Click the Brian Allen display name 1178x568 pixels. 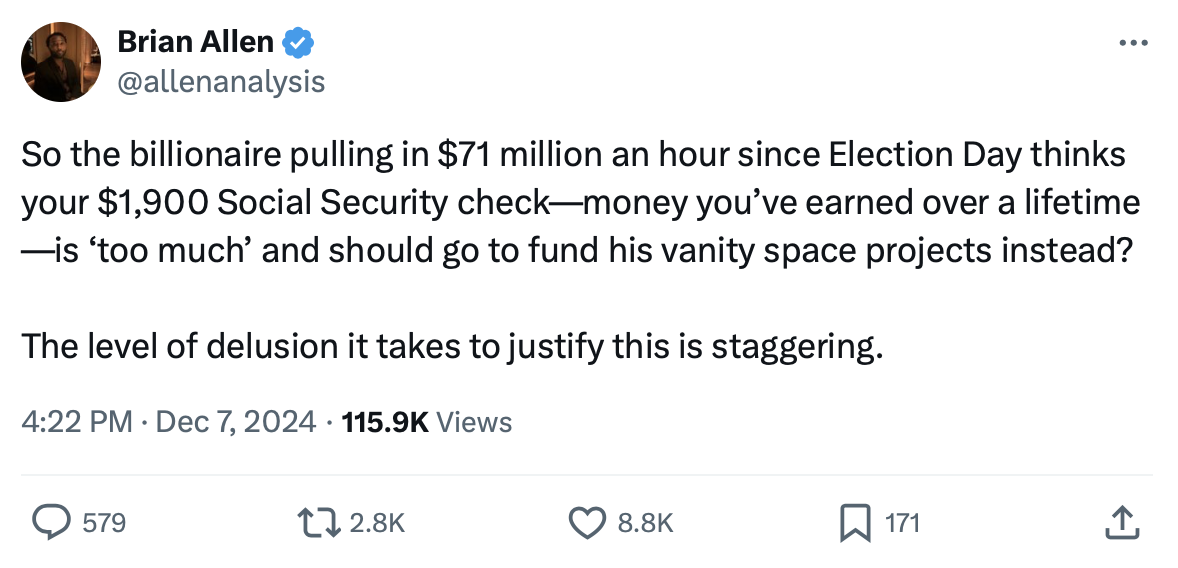[195, 42]
